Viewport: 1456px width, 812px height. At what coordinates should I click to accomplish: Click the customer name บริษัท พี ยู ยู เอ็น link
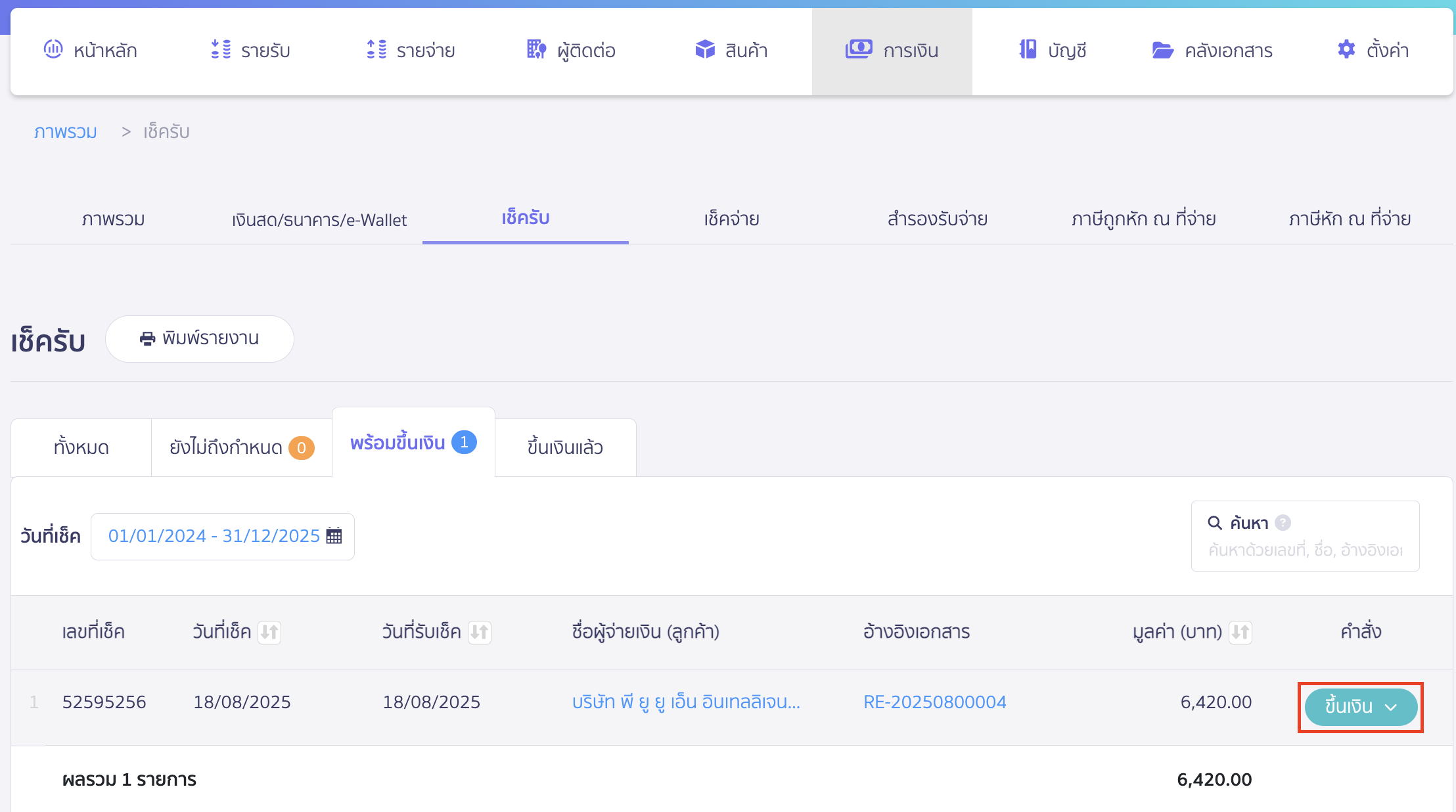tap(684, 702)
